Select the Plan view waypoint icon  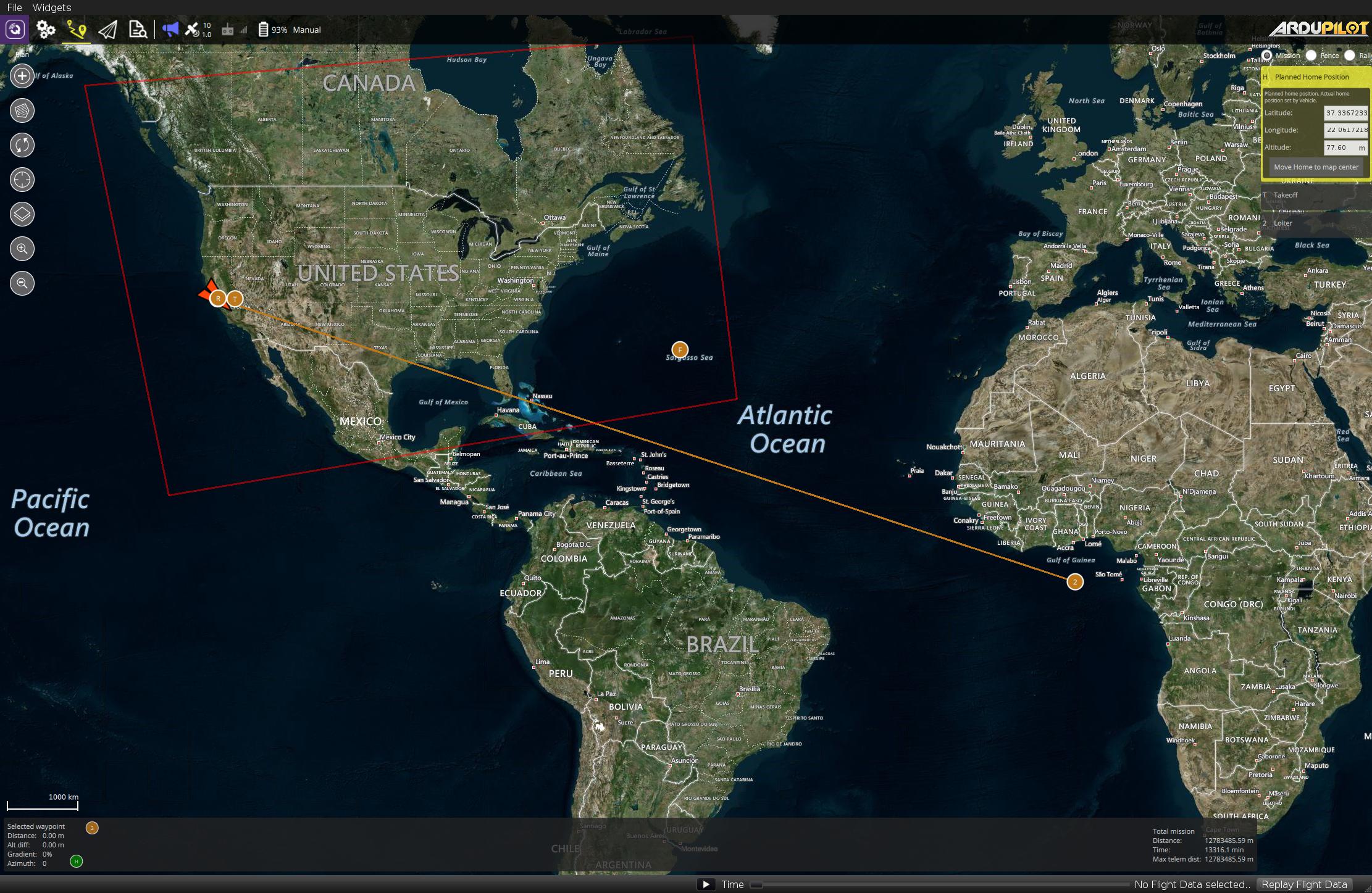[x=77, y=29]
